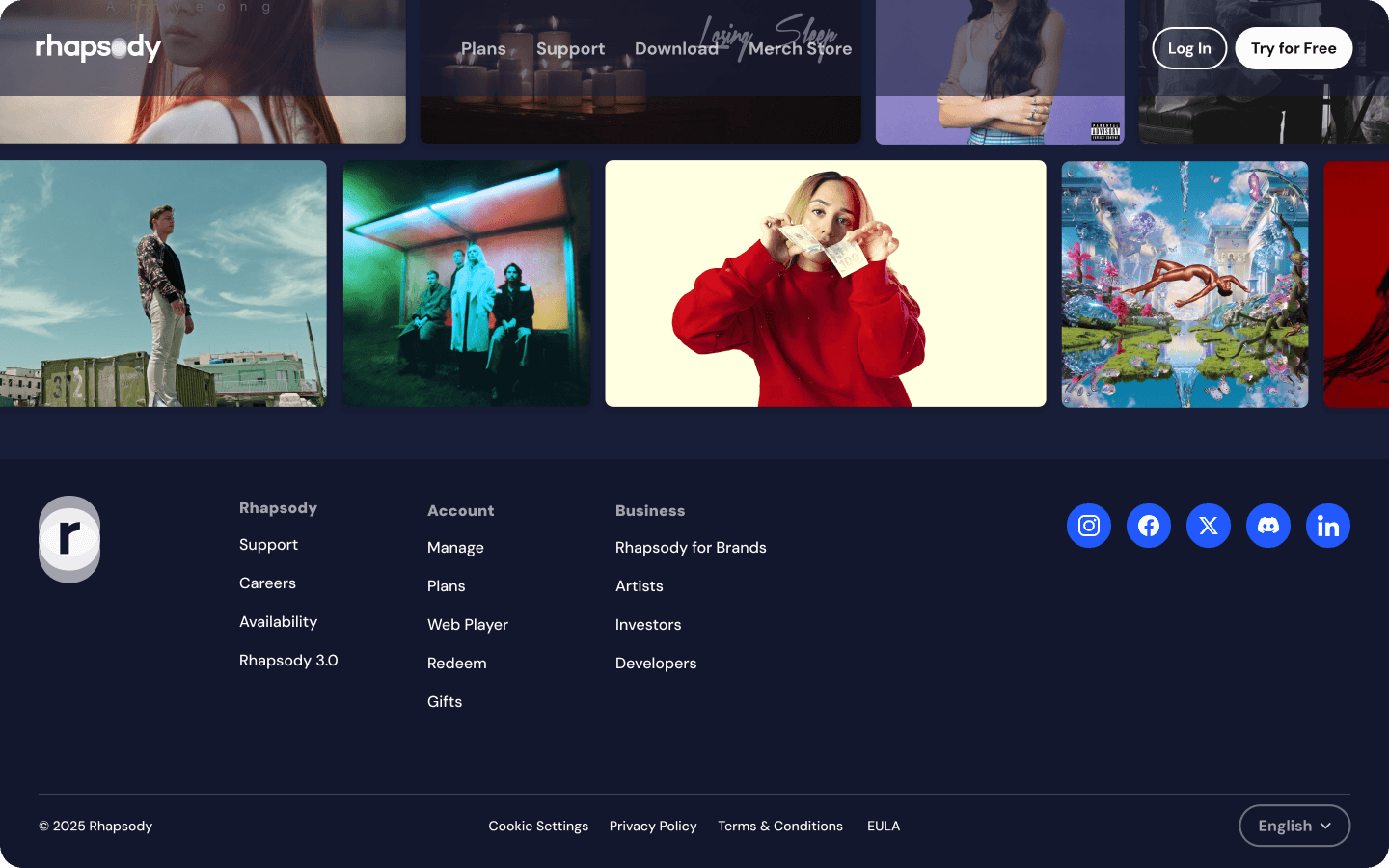This screenshot has height=868, width=1389.
Task: Open Cookie Settings
Action: pos(538,827)
